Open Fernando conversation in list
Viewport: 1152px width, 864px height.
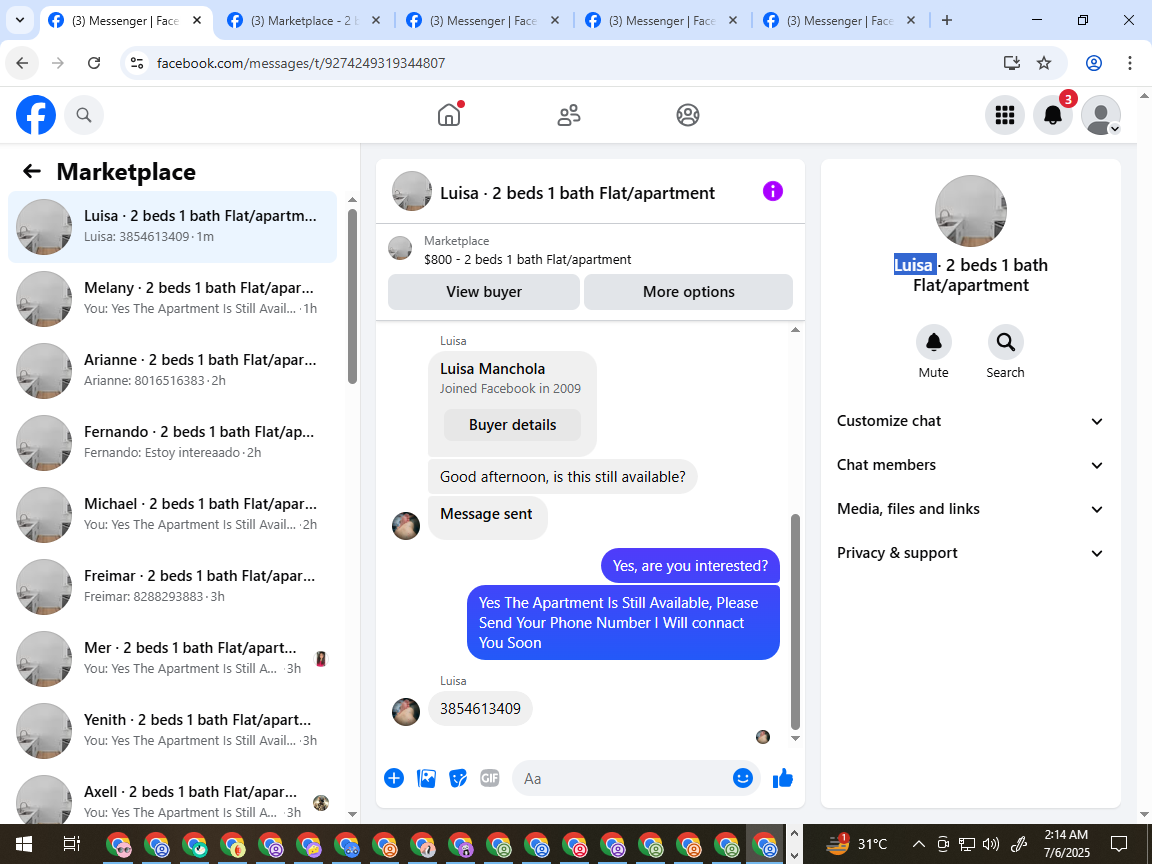[173, 442]
